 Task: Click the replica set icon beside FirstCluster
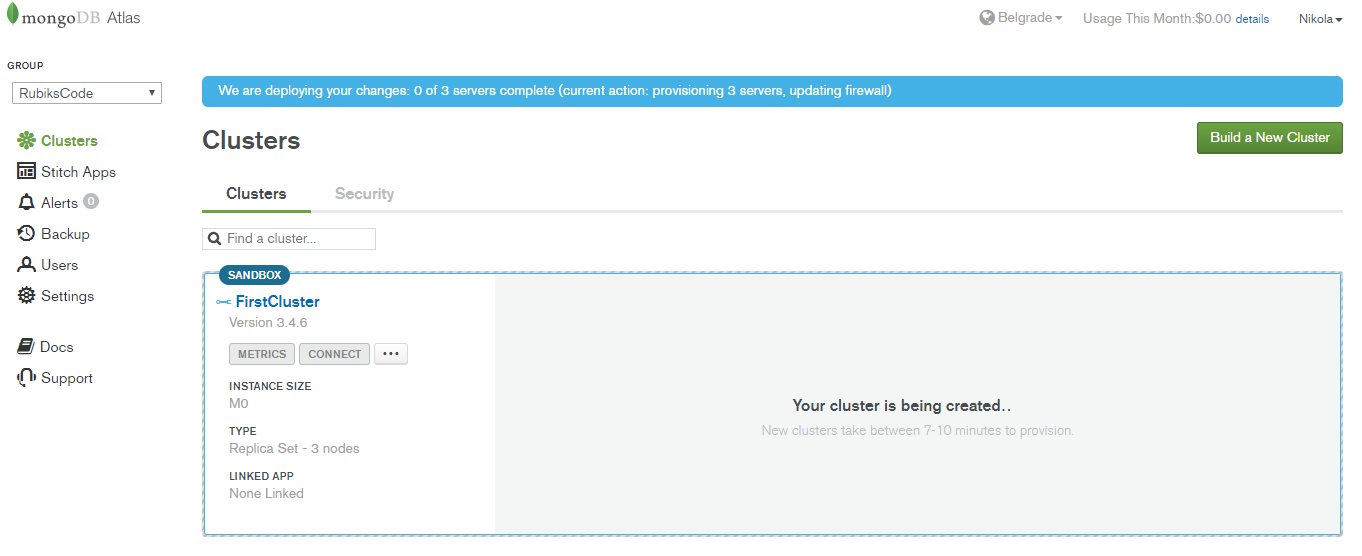(223, 302)
